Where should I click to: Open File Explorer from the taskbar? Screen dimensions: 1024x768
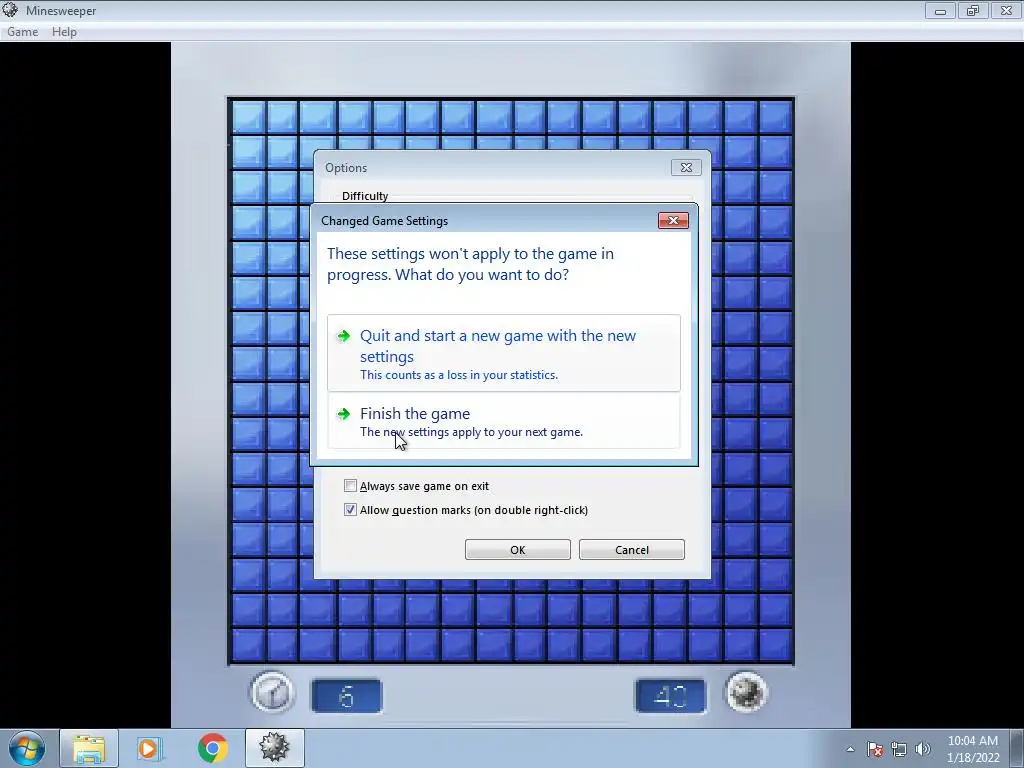pyautogui.click(x=89, y=748)
